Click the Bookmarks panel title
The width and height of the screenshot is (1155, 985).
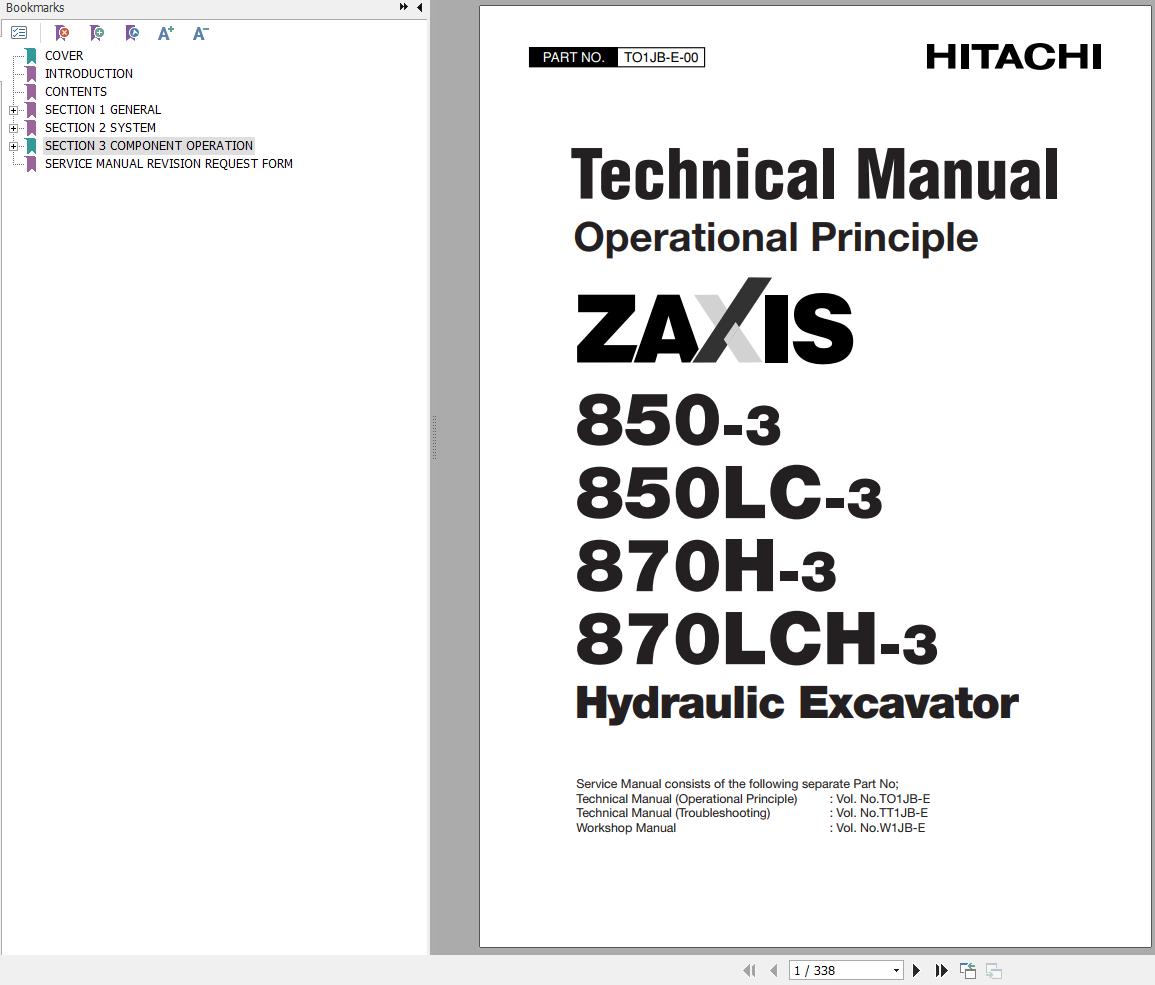click(x=35, y=7)
